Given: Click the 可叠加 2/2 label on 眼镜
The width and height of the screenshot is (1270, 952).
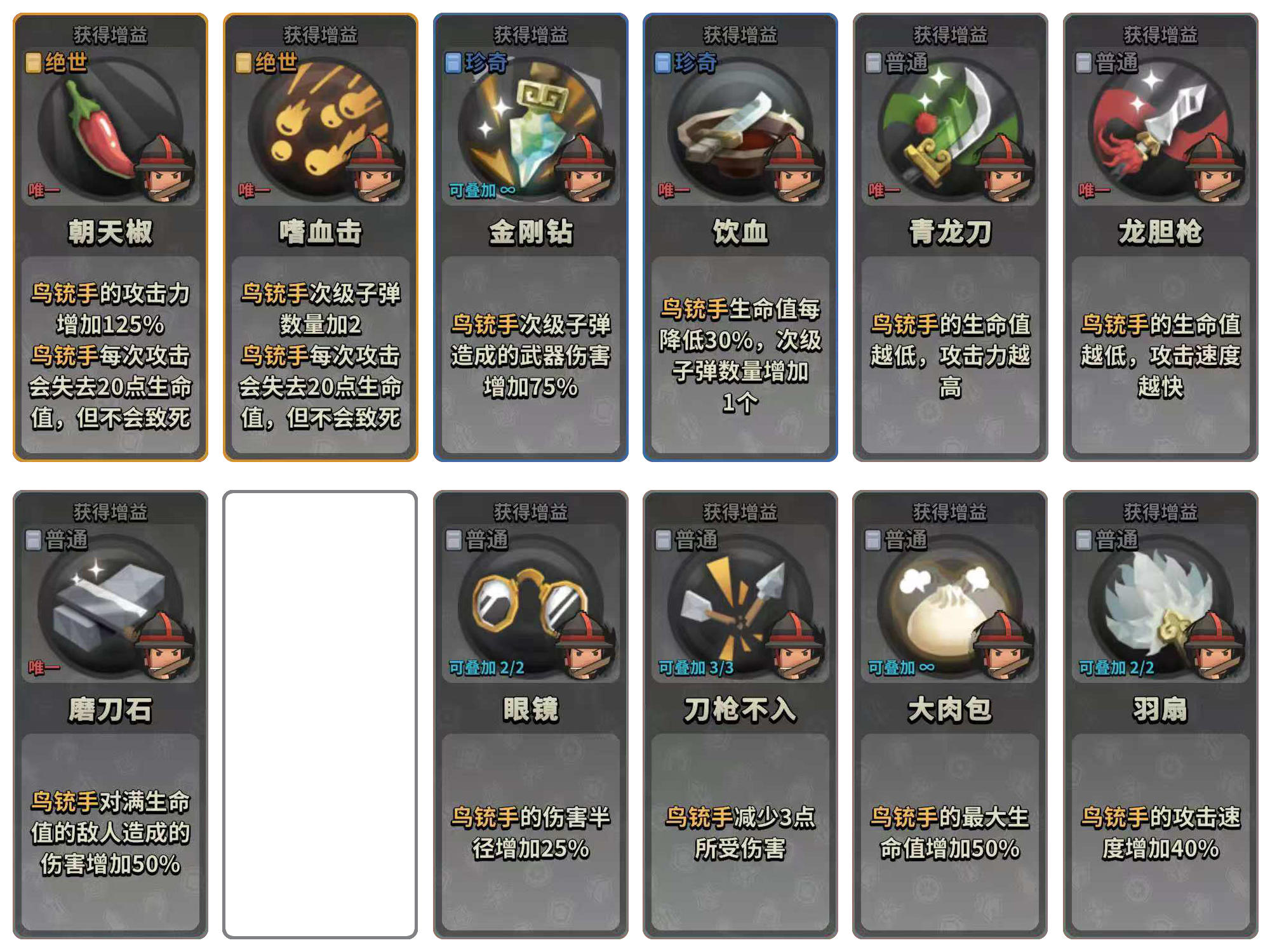Looking at the screenshot, I should tap(486, 667).
